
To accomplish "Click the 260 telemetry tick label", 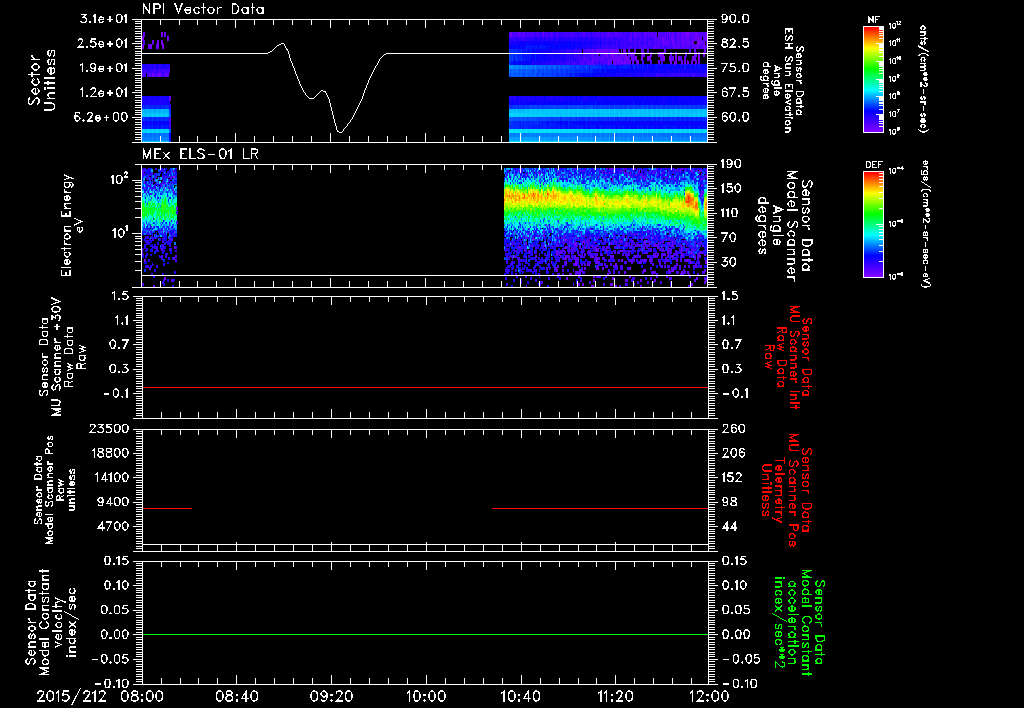I will [732, 429].
